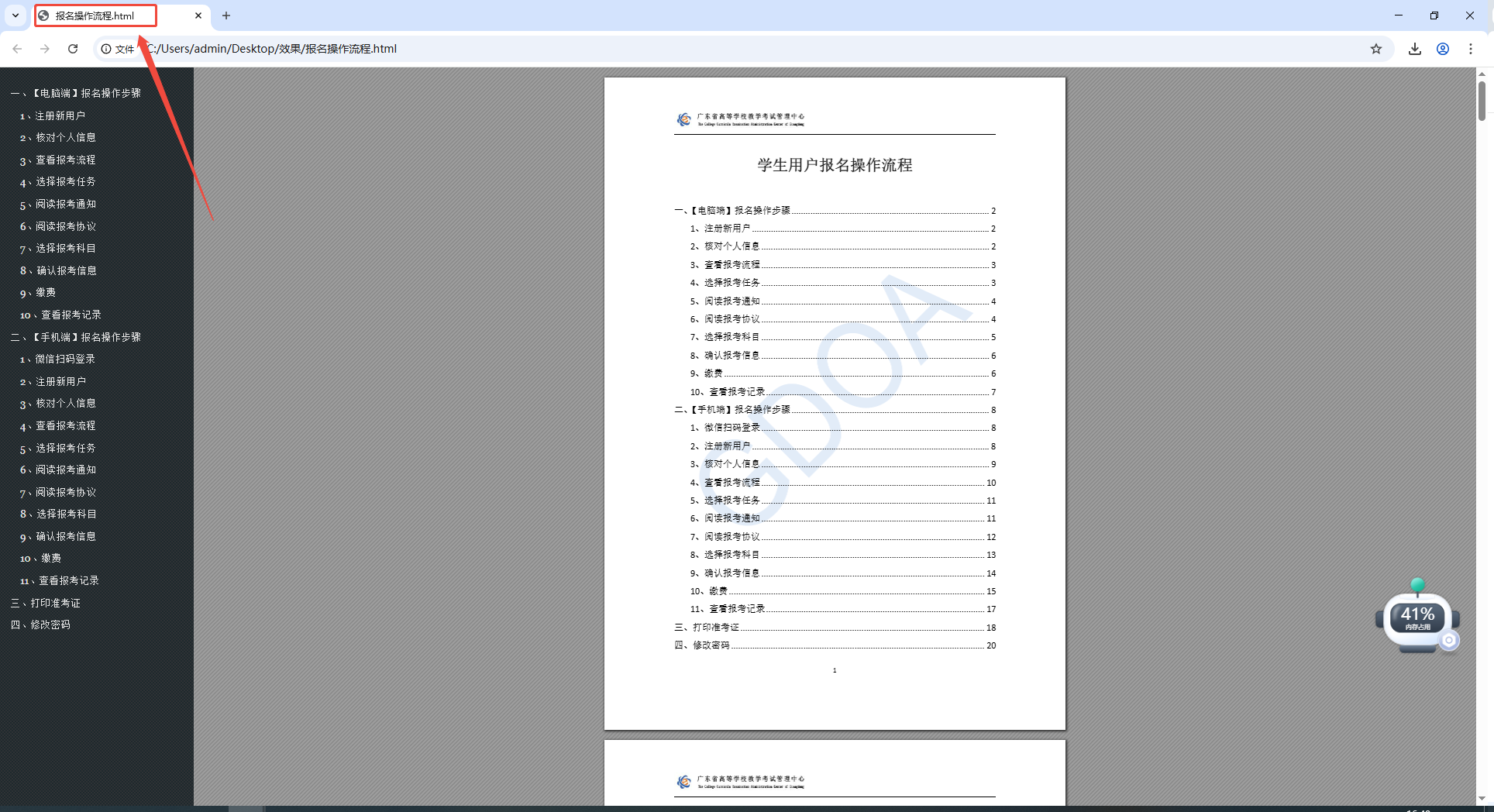Image resolution: width=1494 pixels, height=812 pixels.
Task: Click the file info icon in address bar
Action: tap(106, 49)
